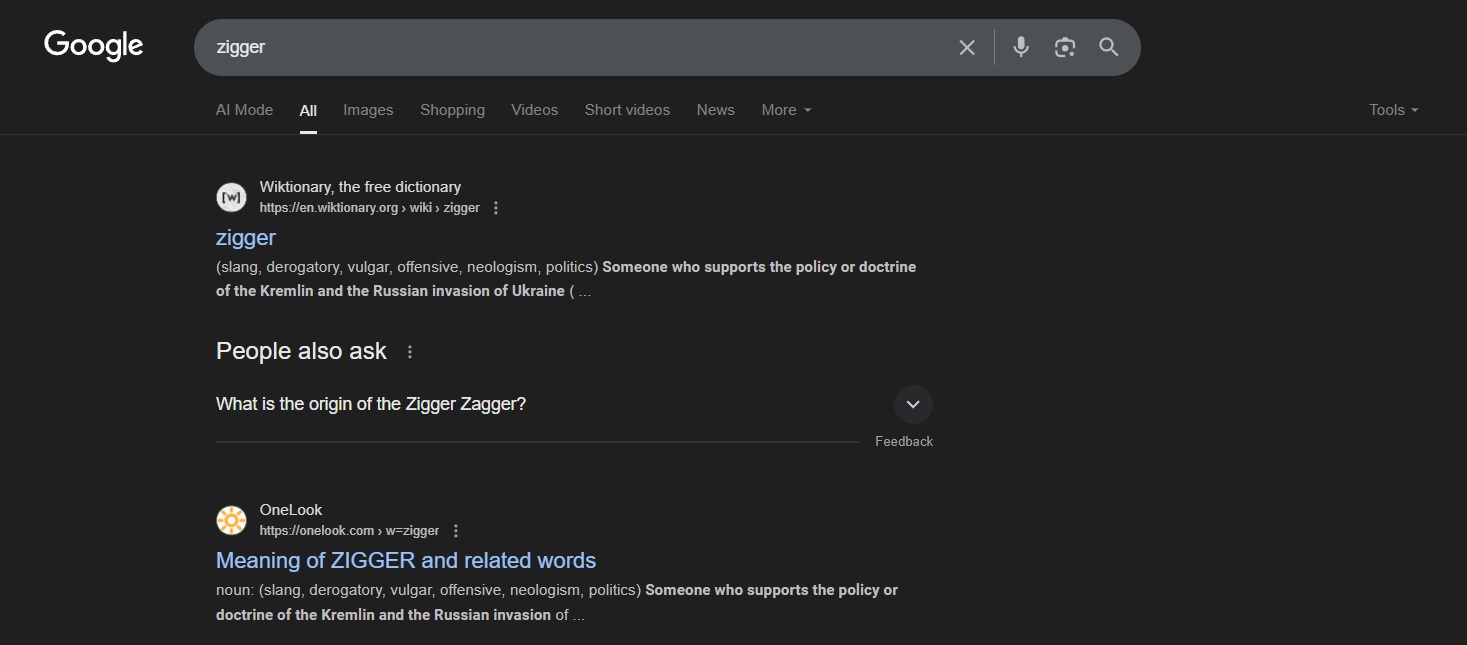Click the Wiktionary, the free dictionary site name
This screenshot has width=1467, height=645.
pos(360,187)
